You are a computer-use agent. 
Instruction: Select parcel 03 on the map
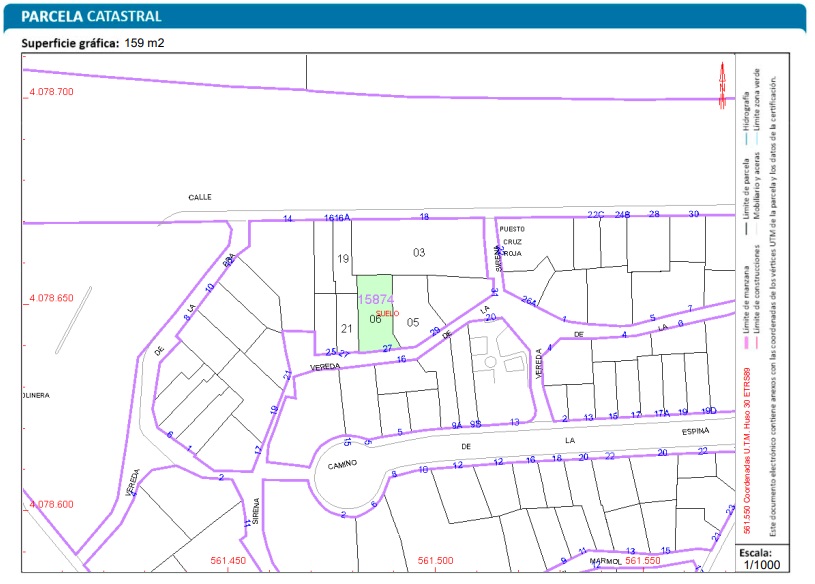[419, 252]
